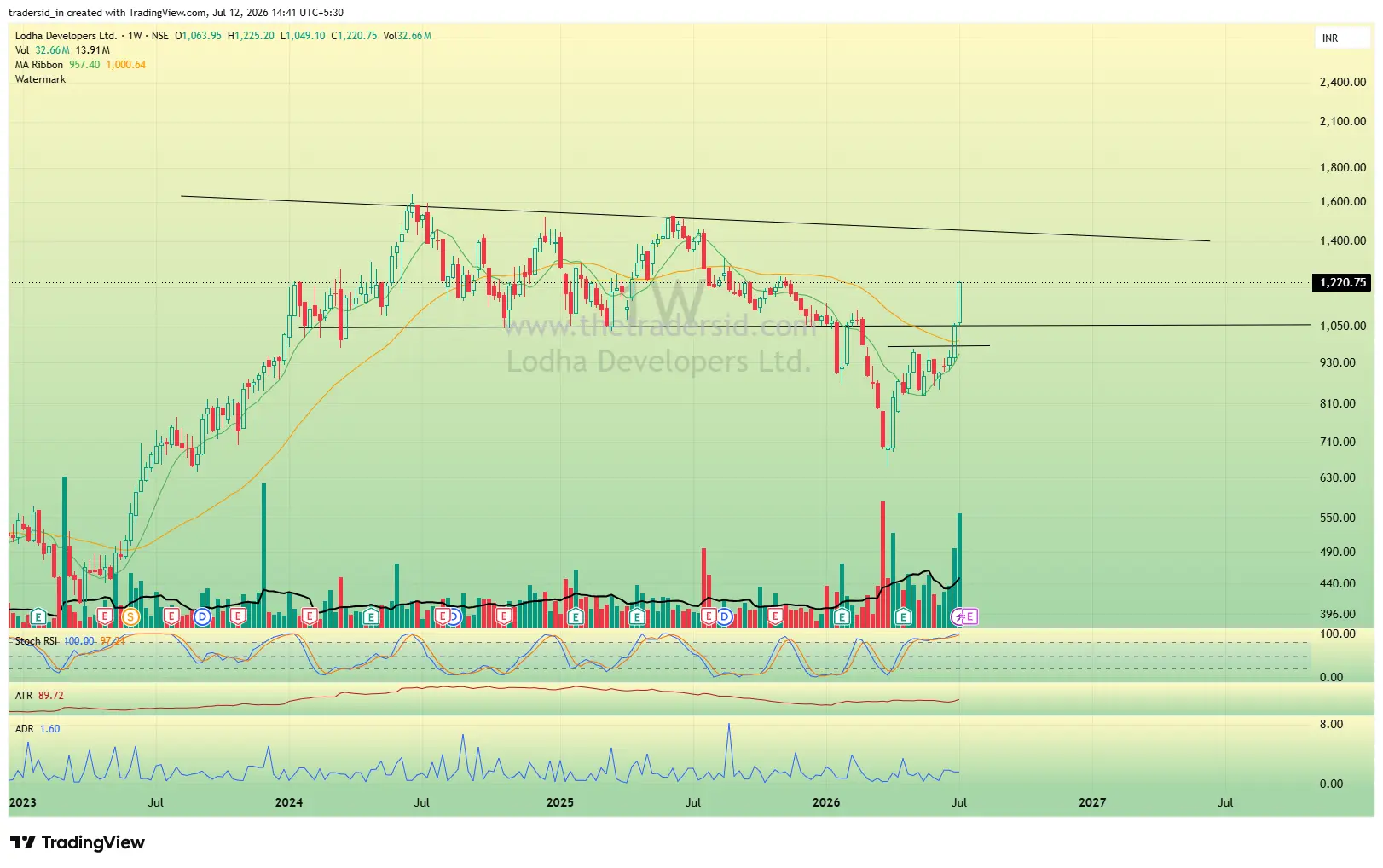
Task: Open the red earnings marker from October 2023
Action: (x=237, y=616)
